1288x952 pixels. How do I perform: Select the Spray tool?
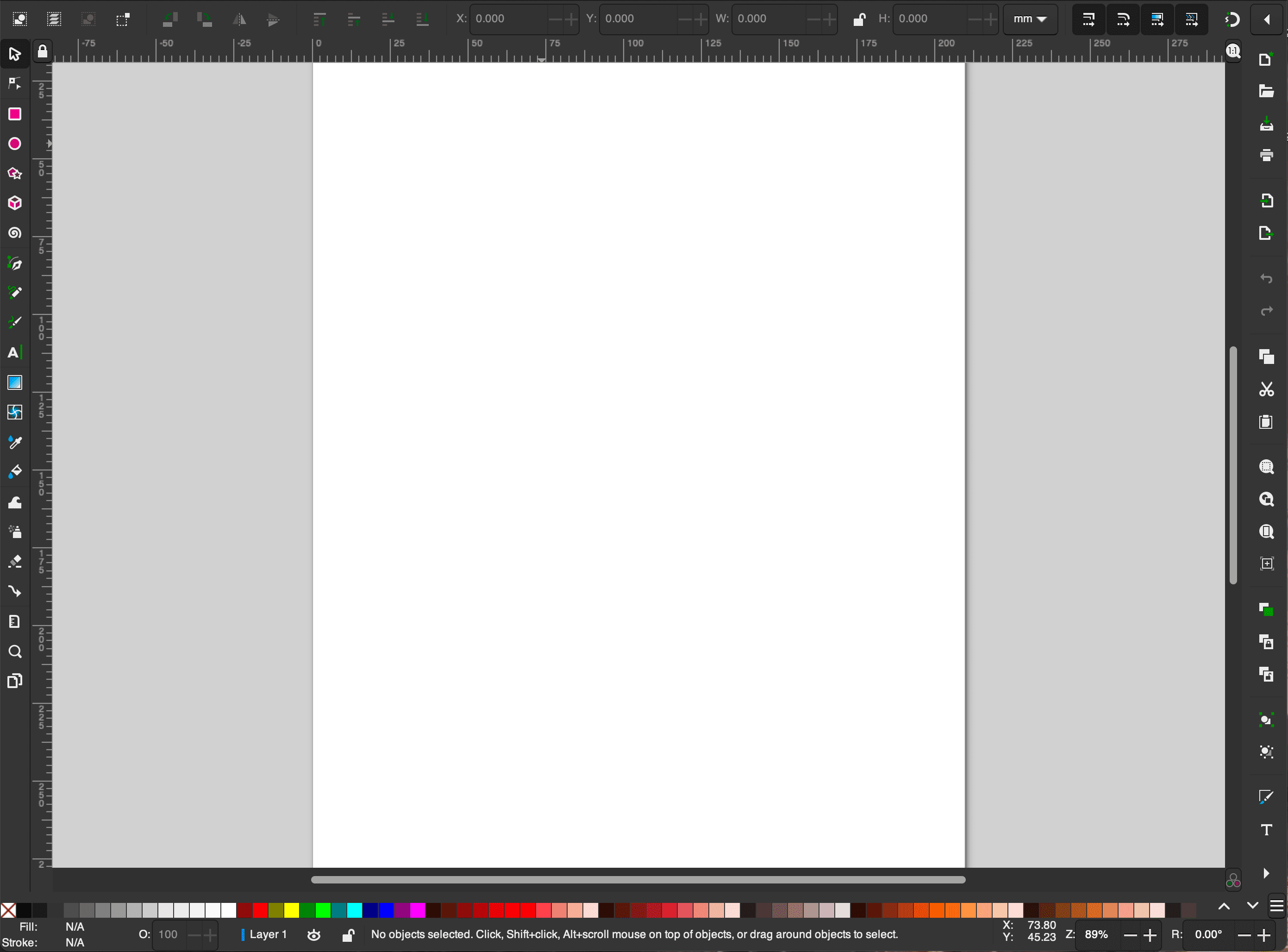point(15,532)
